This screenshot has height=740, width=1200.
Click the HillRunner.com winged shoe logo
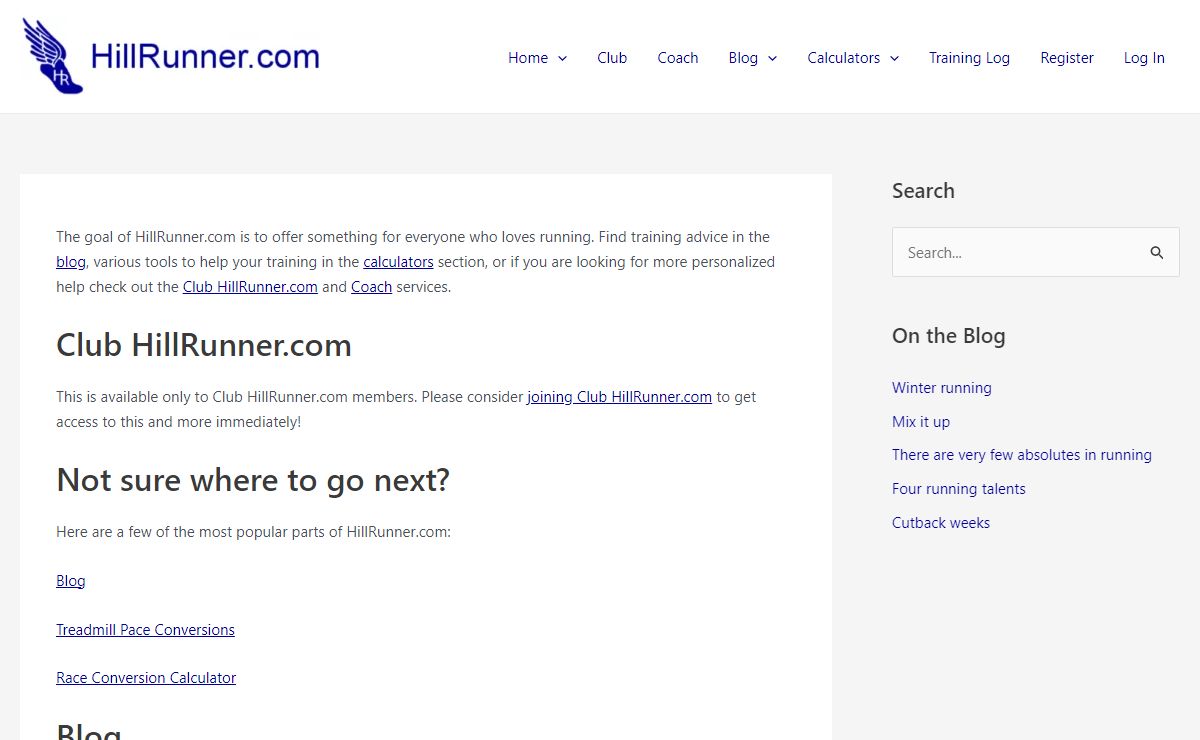53,56
